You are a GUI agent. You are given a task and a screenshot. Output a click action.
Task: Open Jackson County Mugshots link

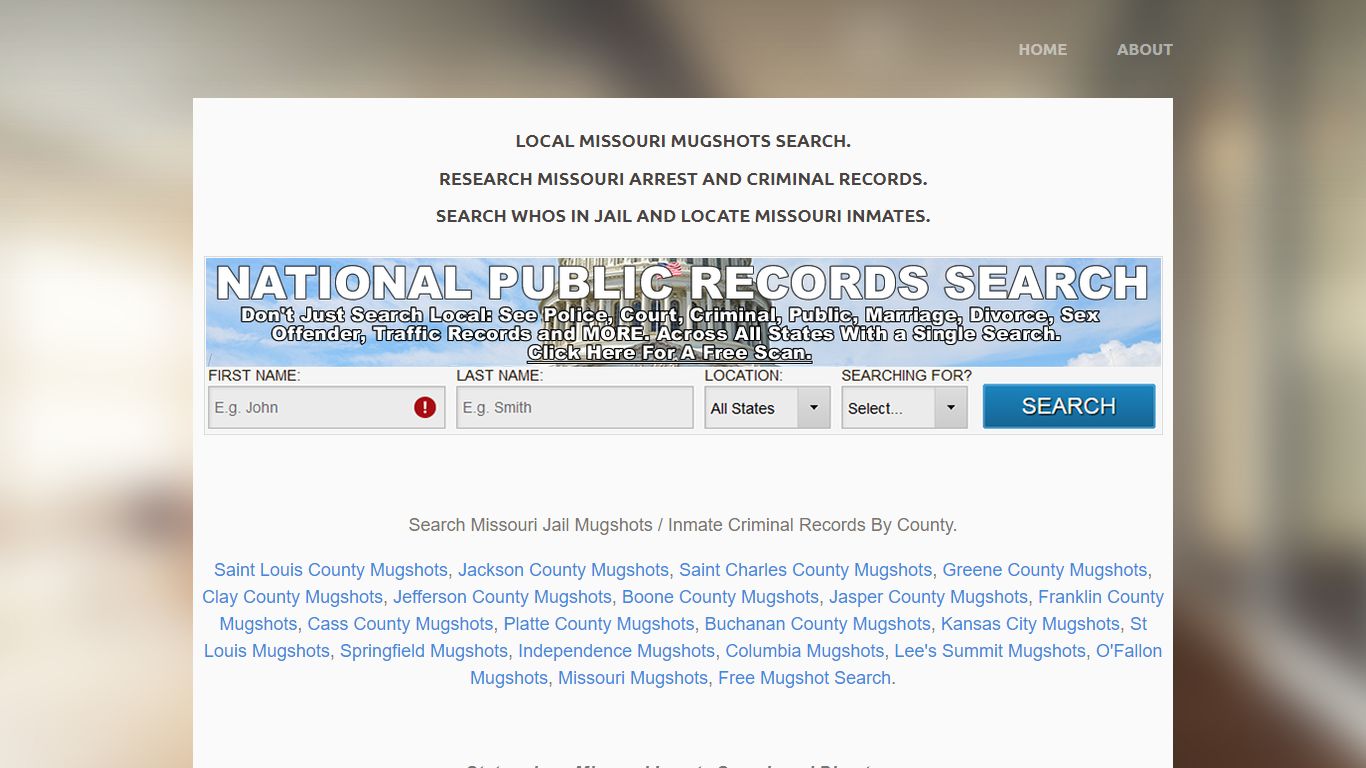(563, 570)
